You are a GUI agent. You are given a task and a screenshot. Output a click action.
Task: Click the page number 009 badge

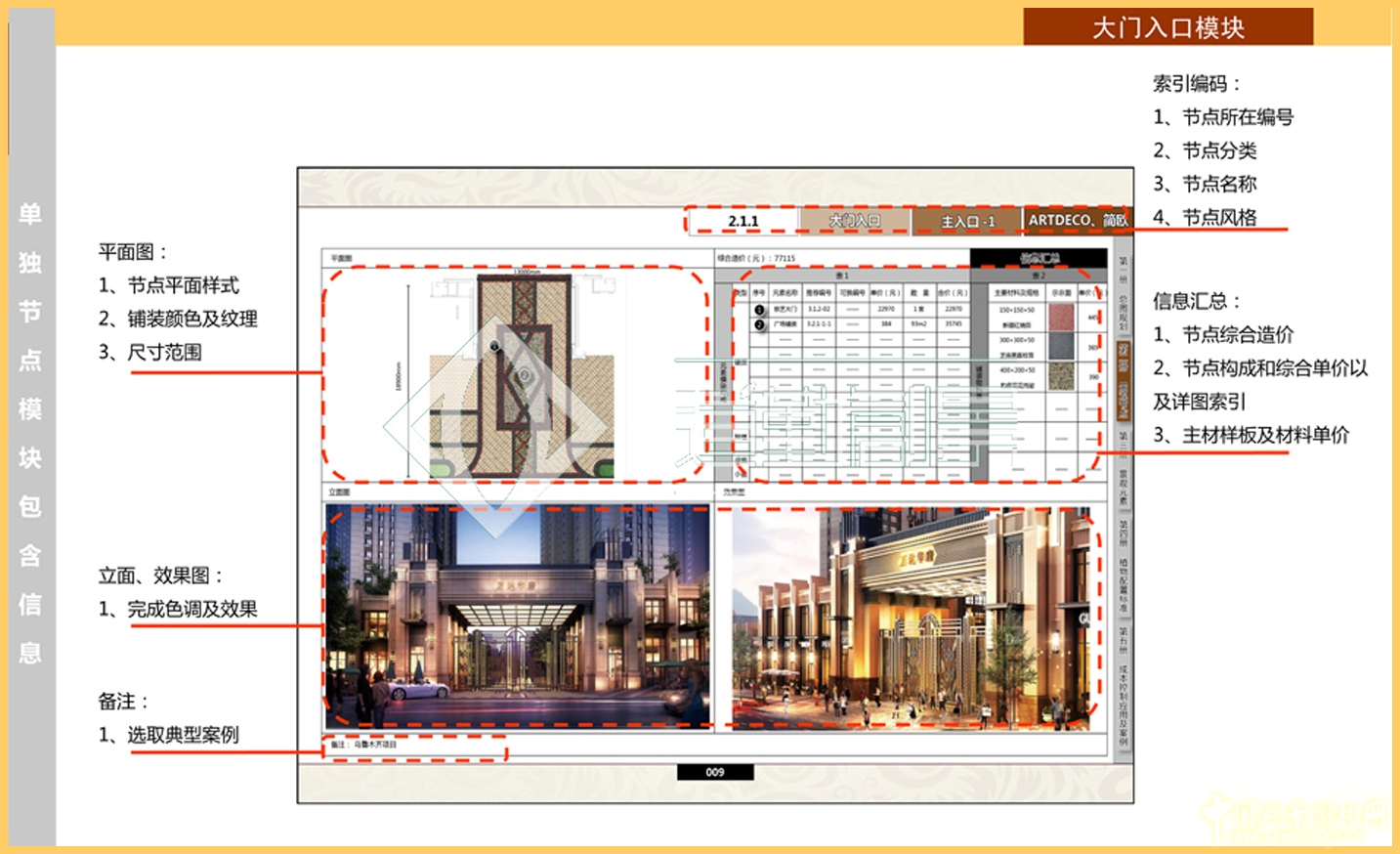tap(715, 772)
